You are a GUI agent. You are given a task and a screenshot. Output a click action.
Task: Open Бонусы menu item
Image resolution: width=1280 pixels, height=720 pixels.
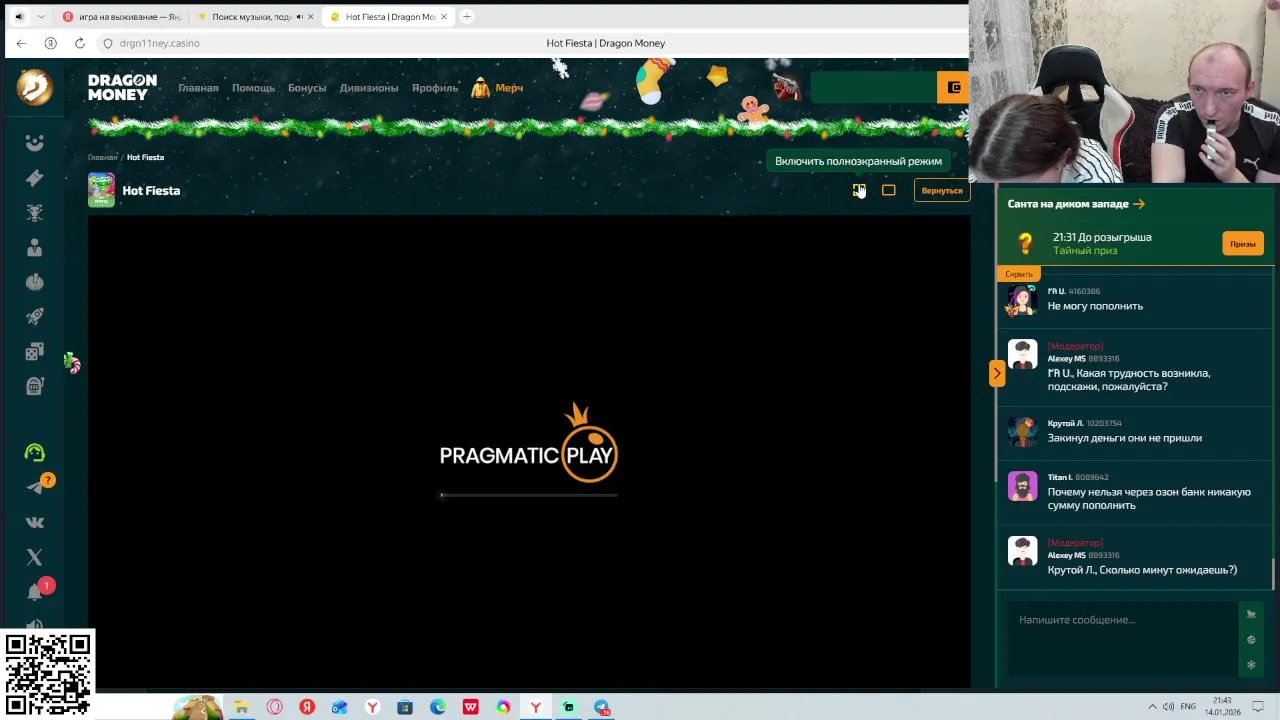point(307,88)
